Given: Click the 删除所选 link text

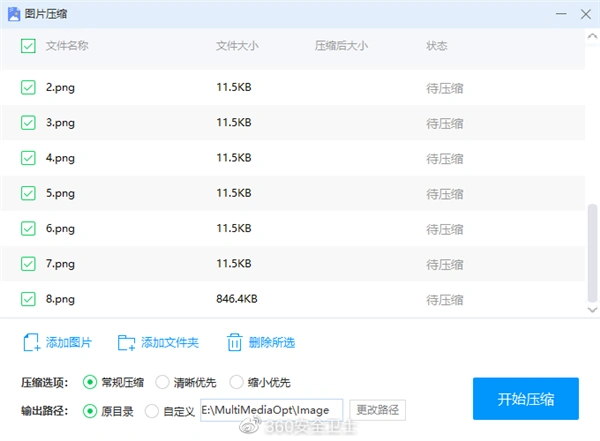Looking at the screenshot, I should pos(272,342).
